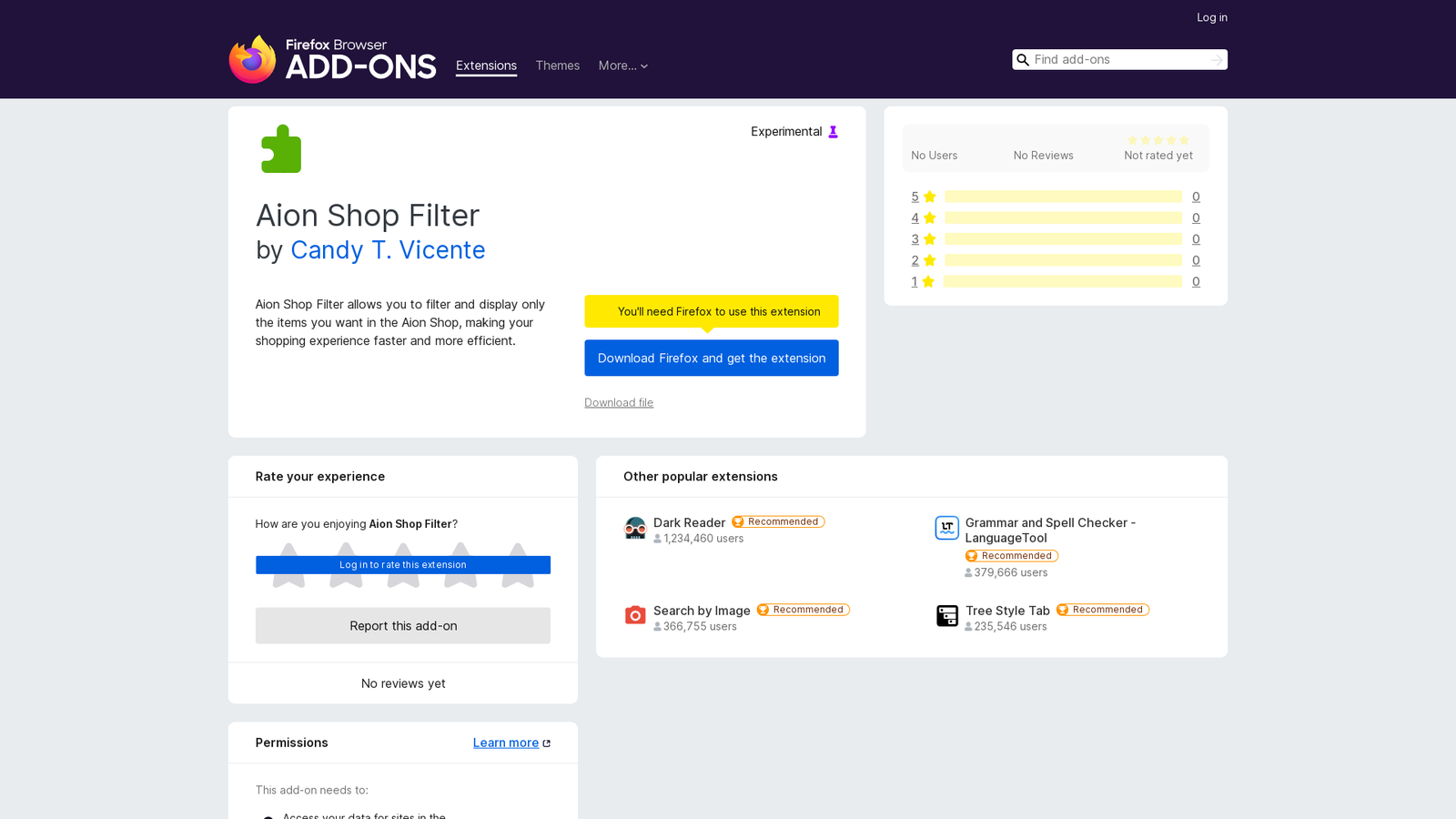Click the Search by Image camera icon
The image size is (1456, 819).
point(635,616)
